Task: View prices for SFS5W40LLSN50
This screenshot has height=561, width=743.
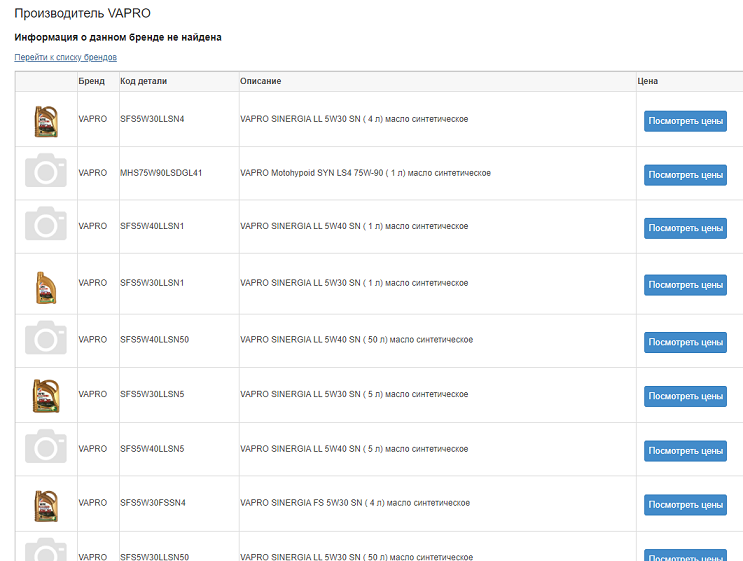Action: [x=685, y=342]
